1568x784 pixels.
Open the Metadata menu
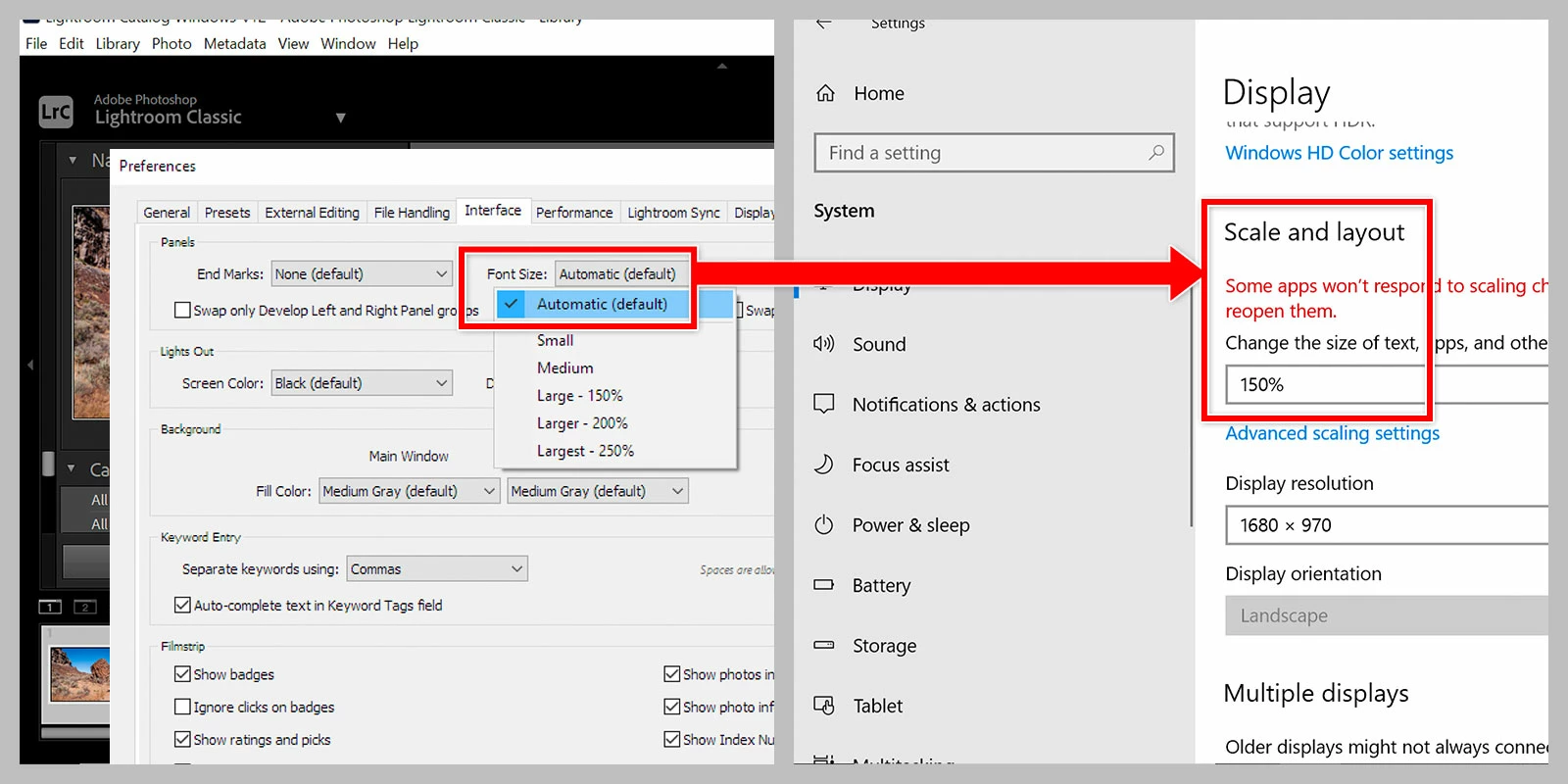click(x=234, y=43)
